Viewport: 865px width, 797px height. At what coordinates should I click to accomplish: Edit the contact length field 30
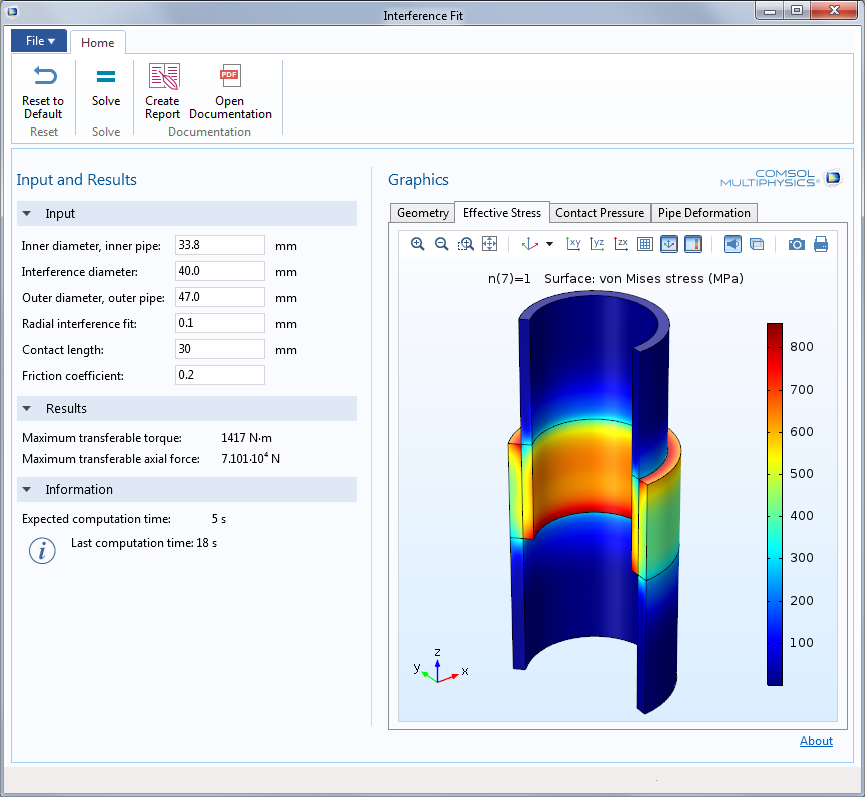220,349
